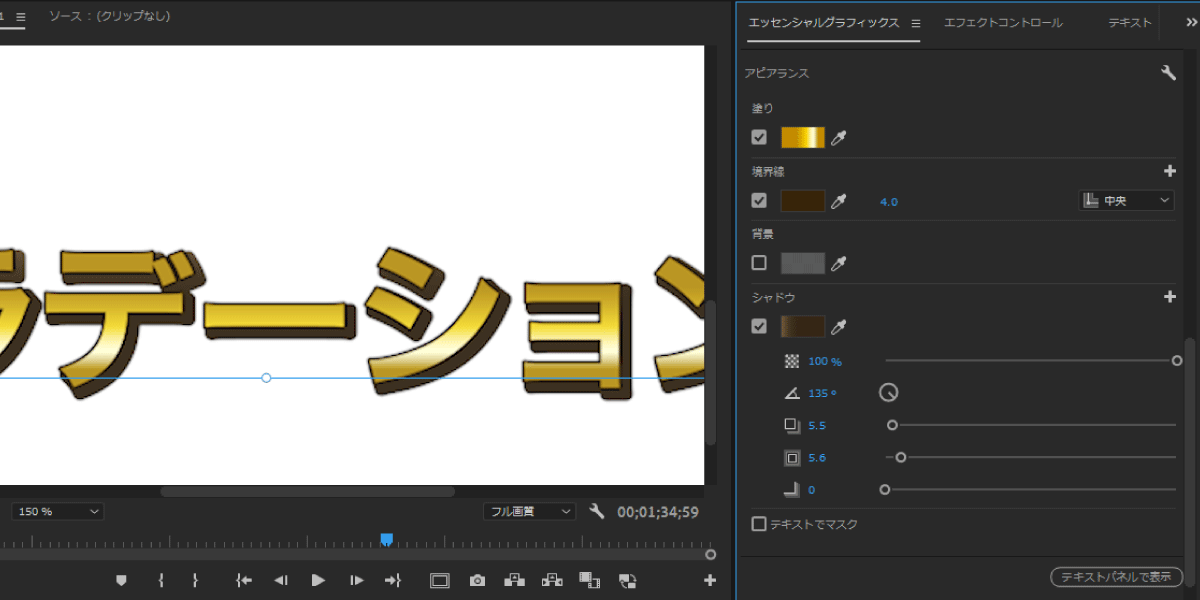1200x600 pixels.
Task: Click the Lift icon
Action: [514, 579]
